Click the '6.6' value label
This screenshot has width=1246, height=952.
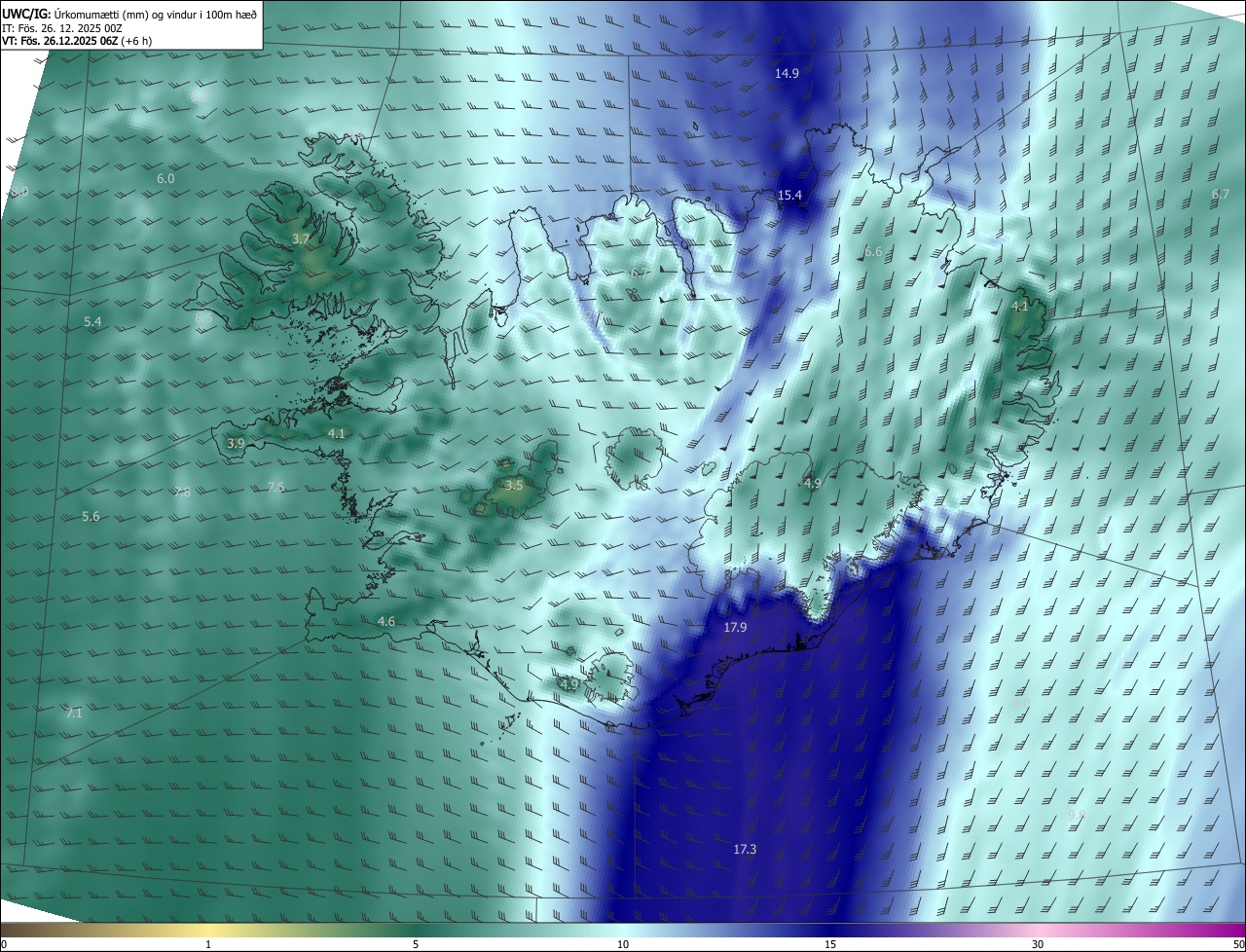tap(873, 252)
